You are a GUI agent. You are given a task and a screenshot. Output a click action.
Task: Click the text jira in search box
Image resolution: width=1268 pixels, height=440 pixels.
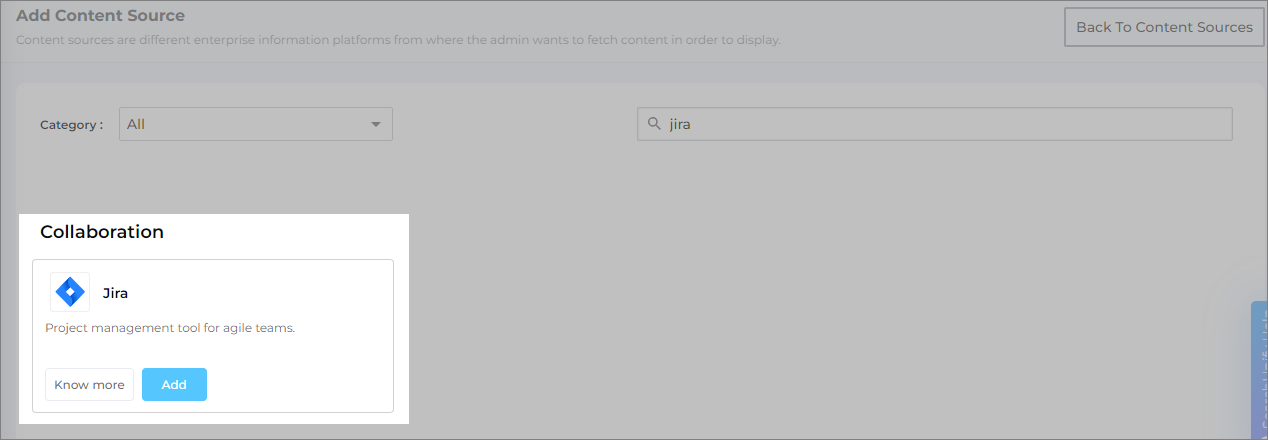pyautogui.click(x=680, y=124)
